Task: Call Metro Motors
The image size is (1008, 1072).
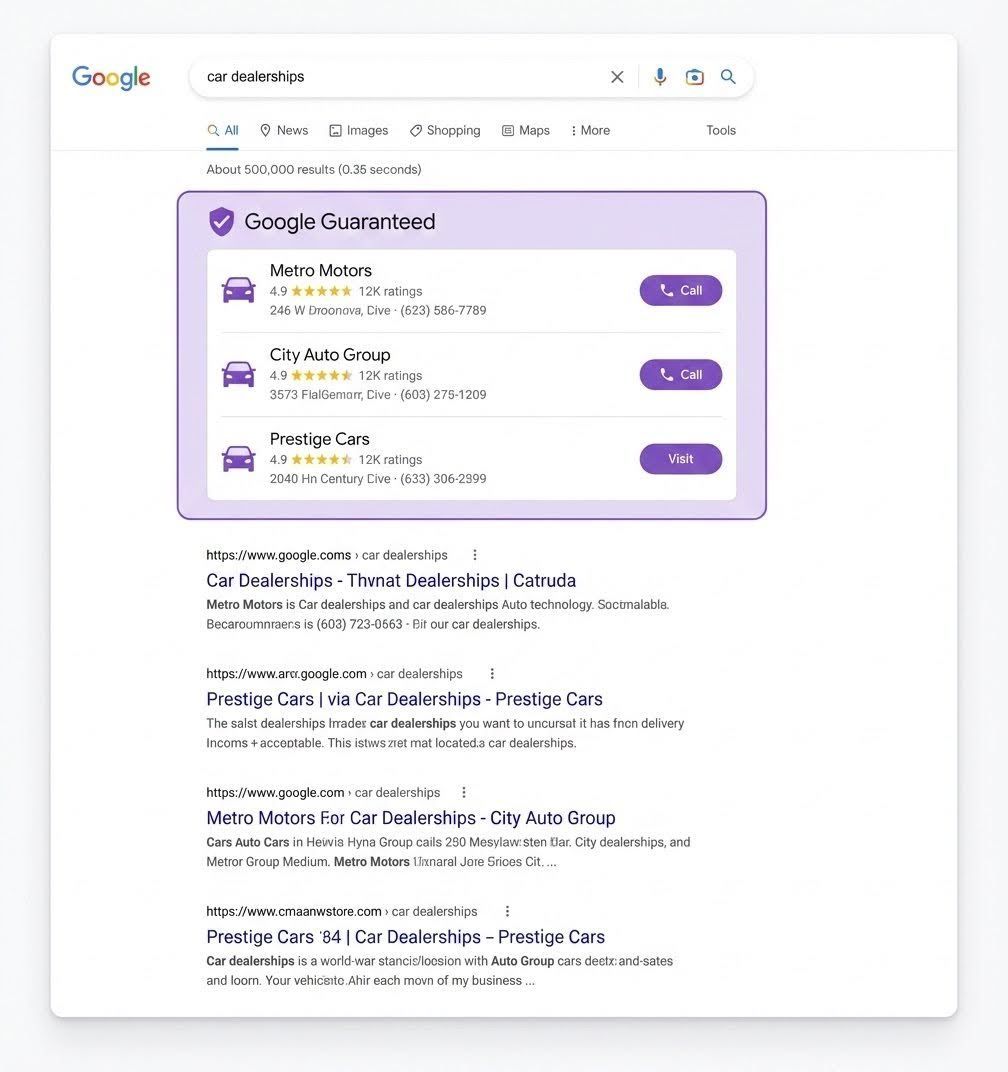Action: (681, 290)
